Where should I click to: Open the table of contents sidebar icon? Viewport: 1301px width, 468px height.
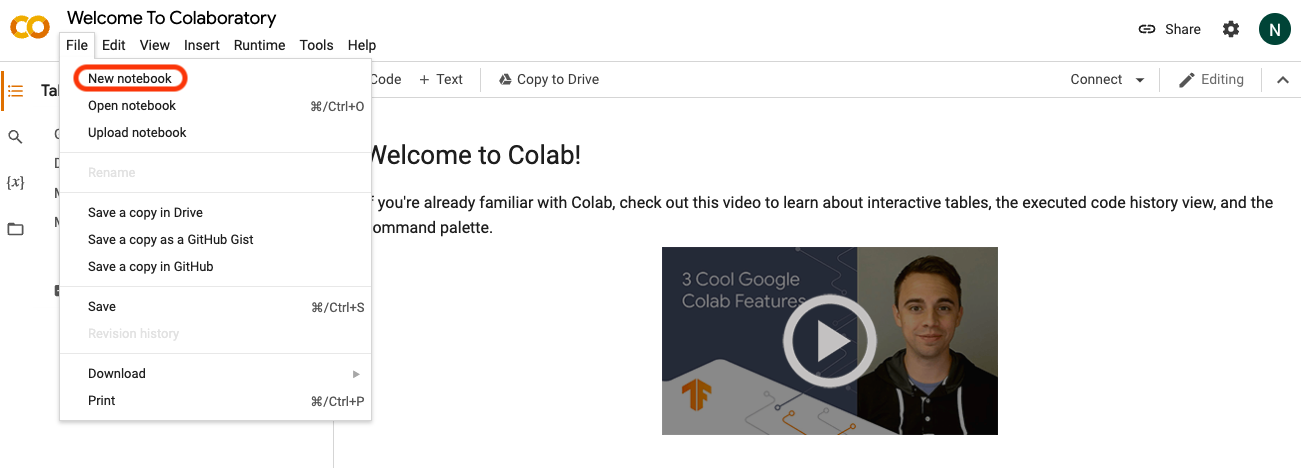(15, 91)
